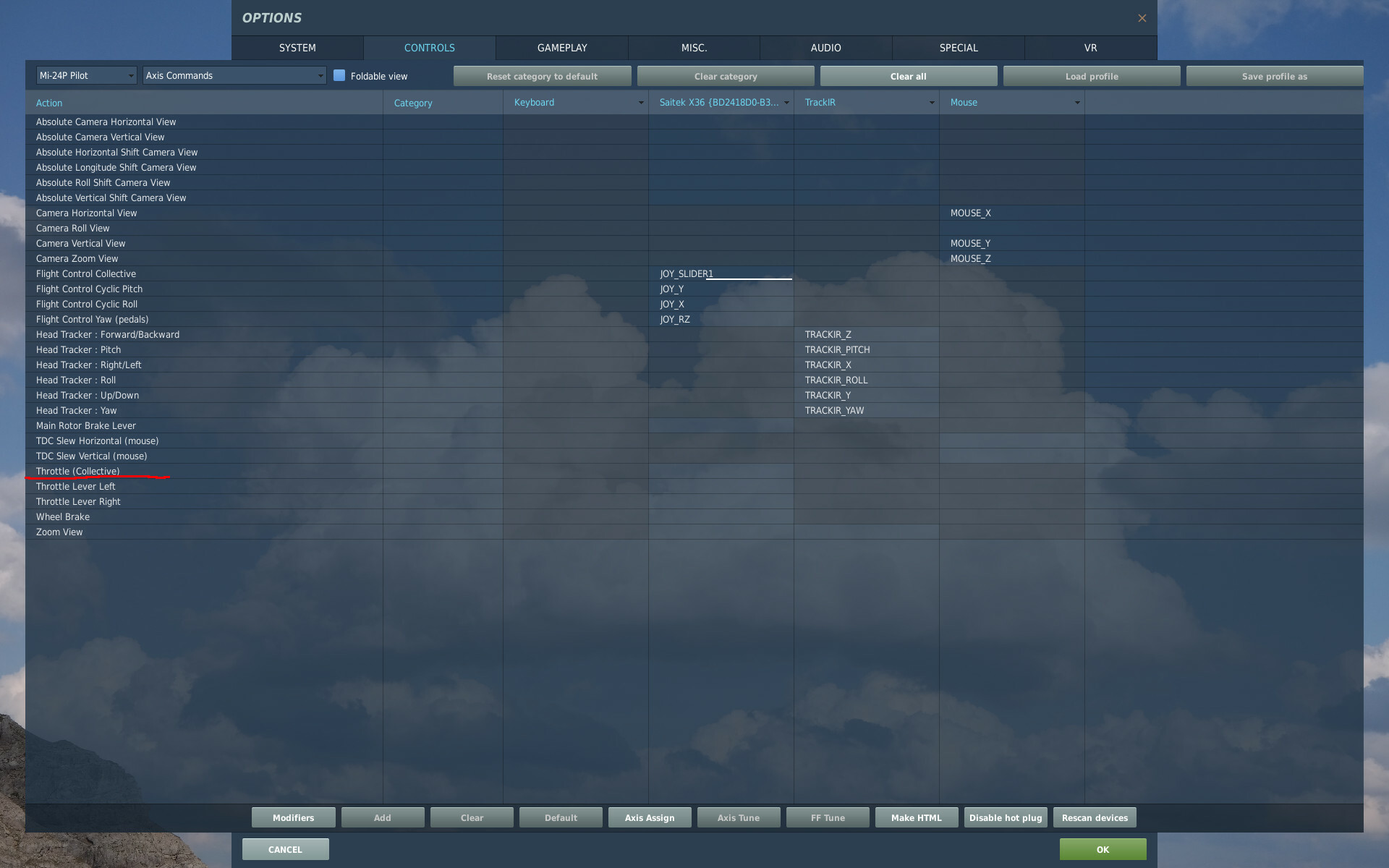Switch to the GAMEPLAY tab
This screenshot has width=1389, height=868.
pos(562,48)
